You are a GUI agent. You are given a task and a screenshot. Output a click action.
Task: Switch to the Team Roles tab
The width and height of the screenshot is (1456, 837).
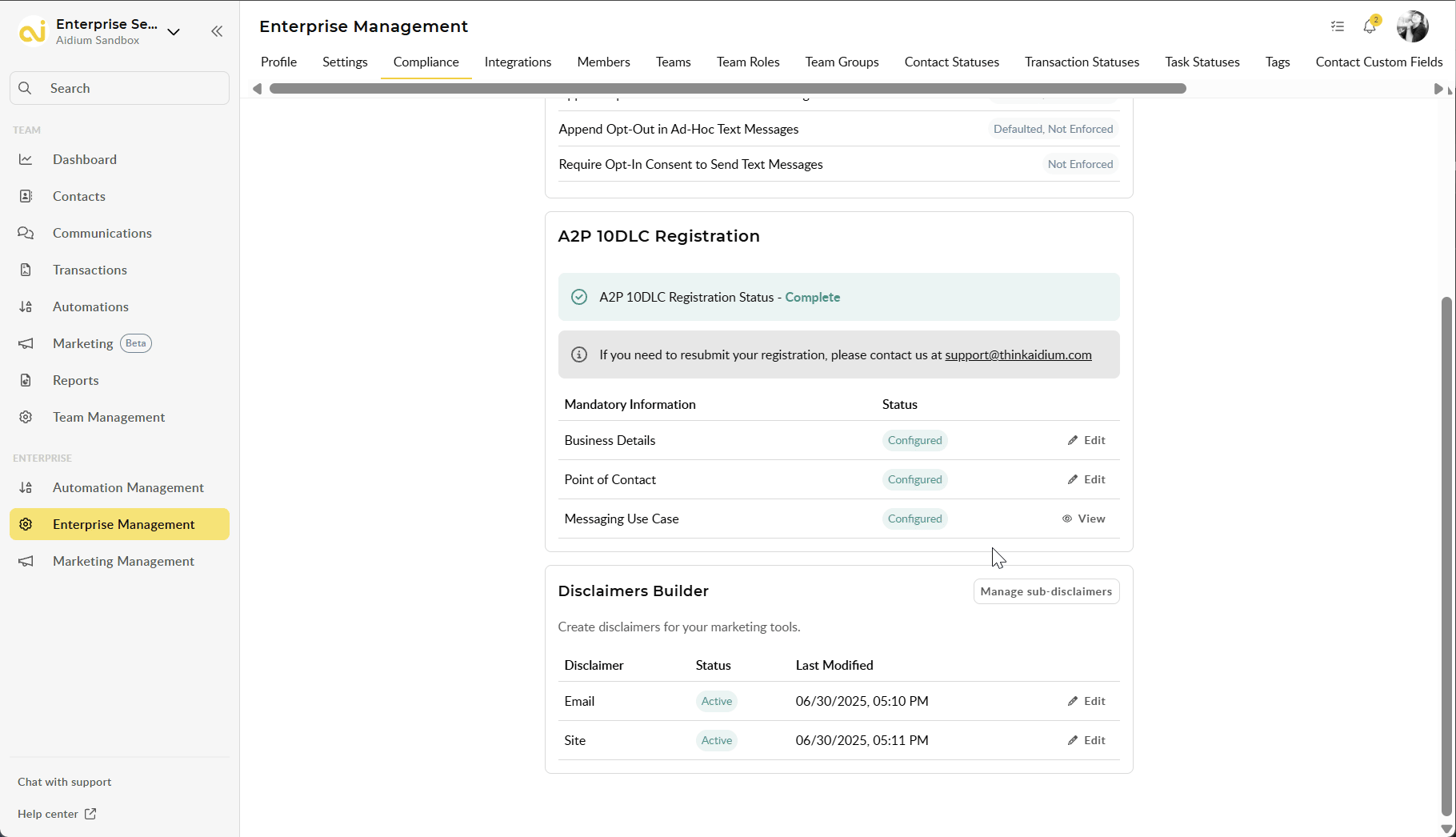pos(748,62)
